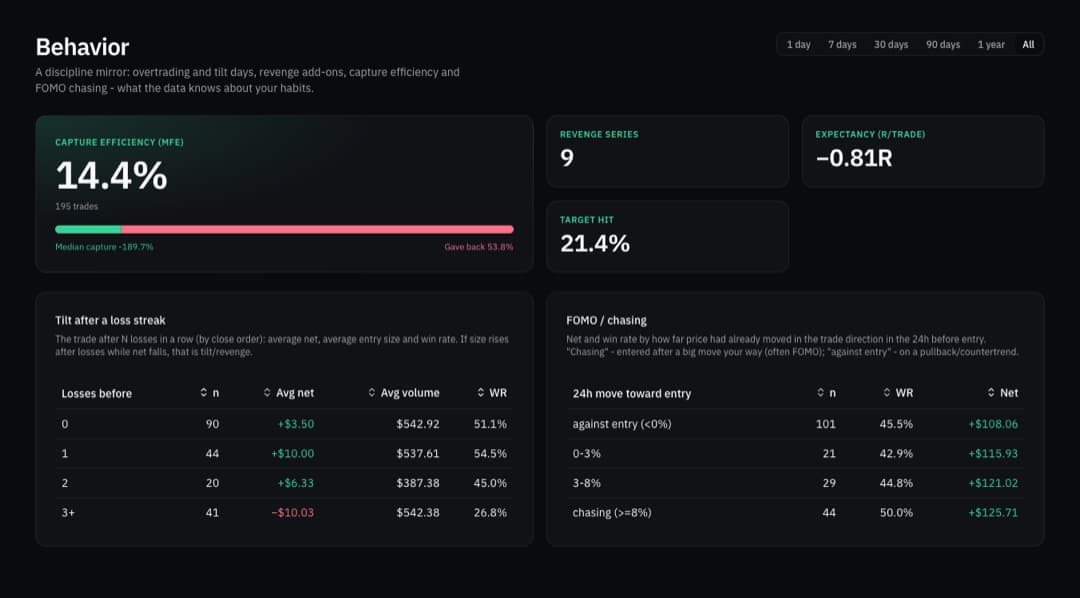Sort tilt table by Avg volume
The height and width of the screenshot is (598, 1080).
click(x=404, y=393)
